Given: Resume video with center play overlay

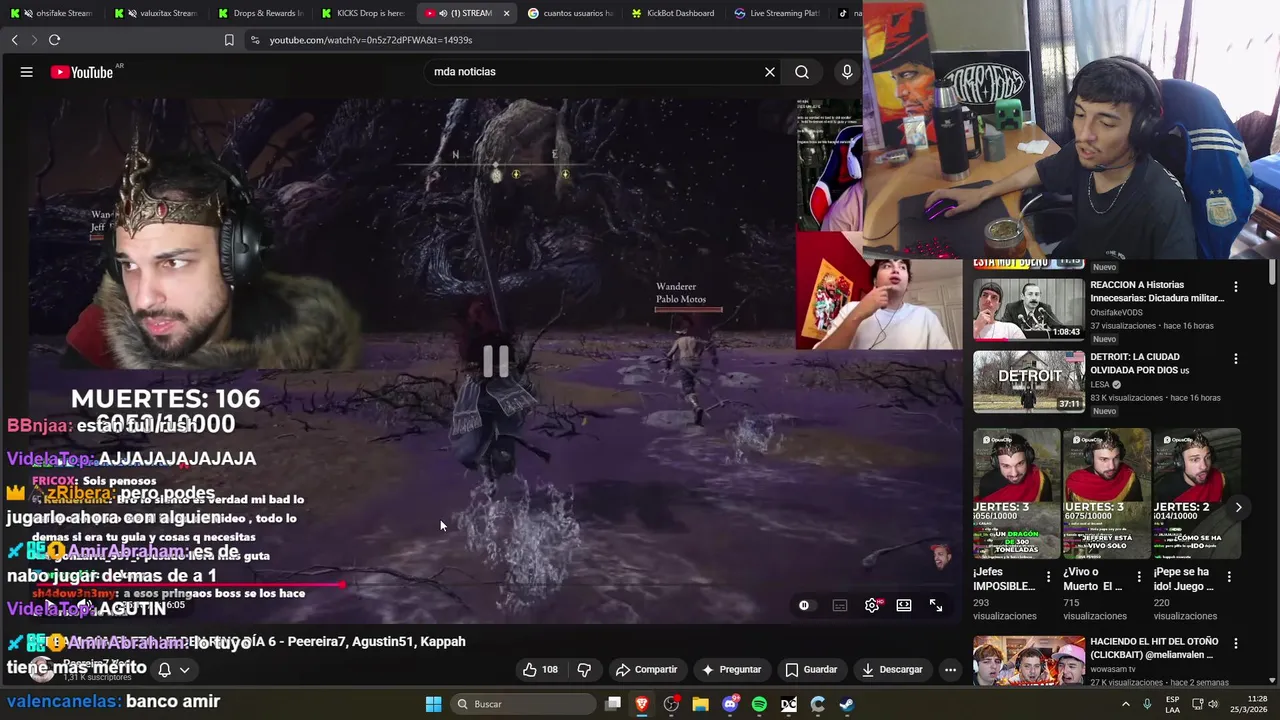Looking at the screenshot, I should coord(496,361).
